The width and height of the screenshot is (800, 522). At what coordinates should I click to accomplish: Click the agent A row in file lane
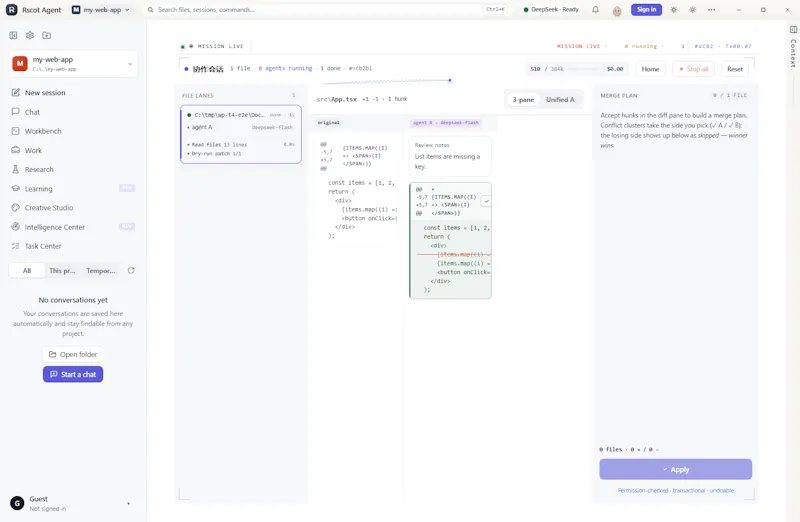240,127
